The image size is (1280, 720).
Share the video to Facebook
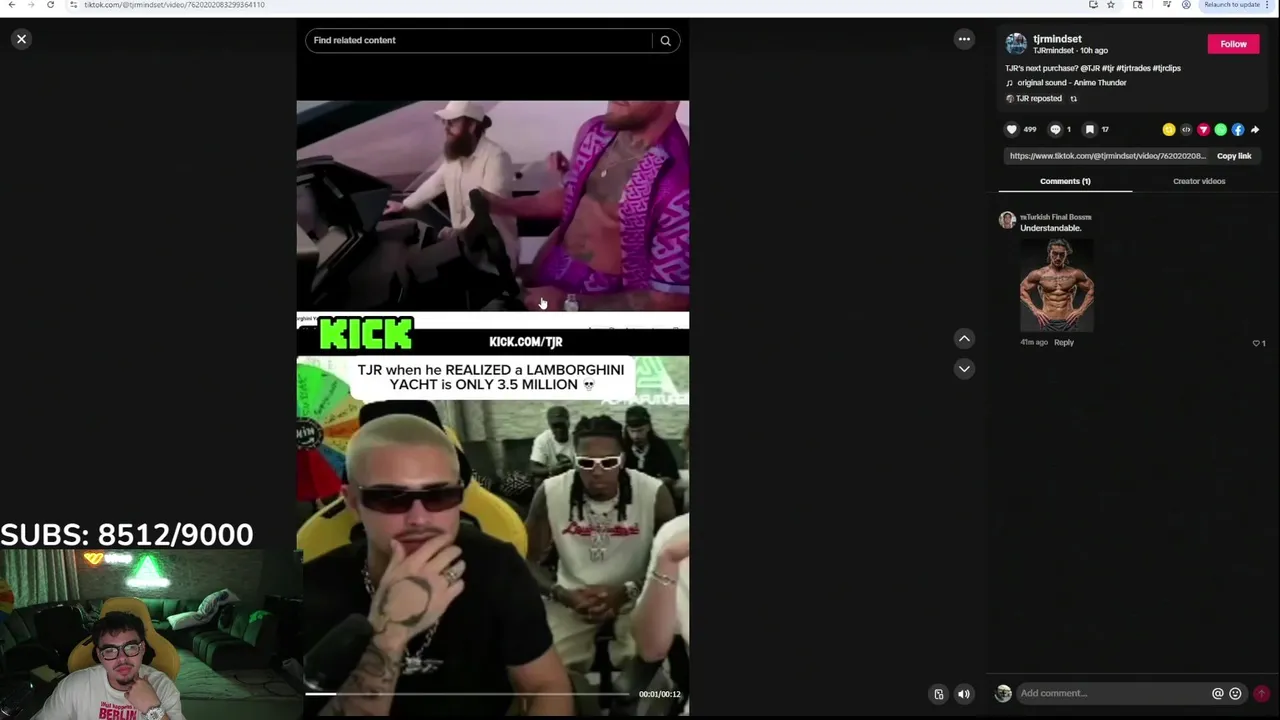click(x=1238, y=129)
